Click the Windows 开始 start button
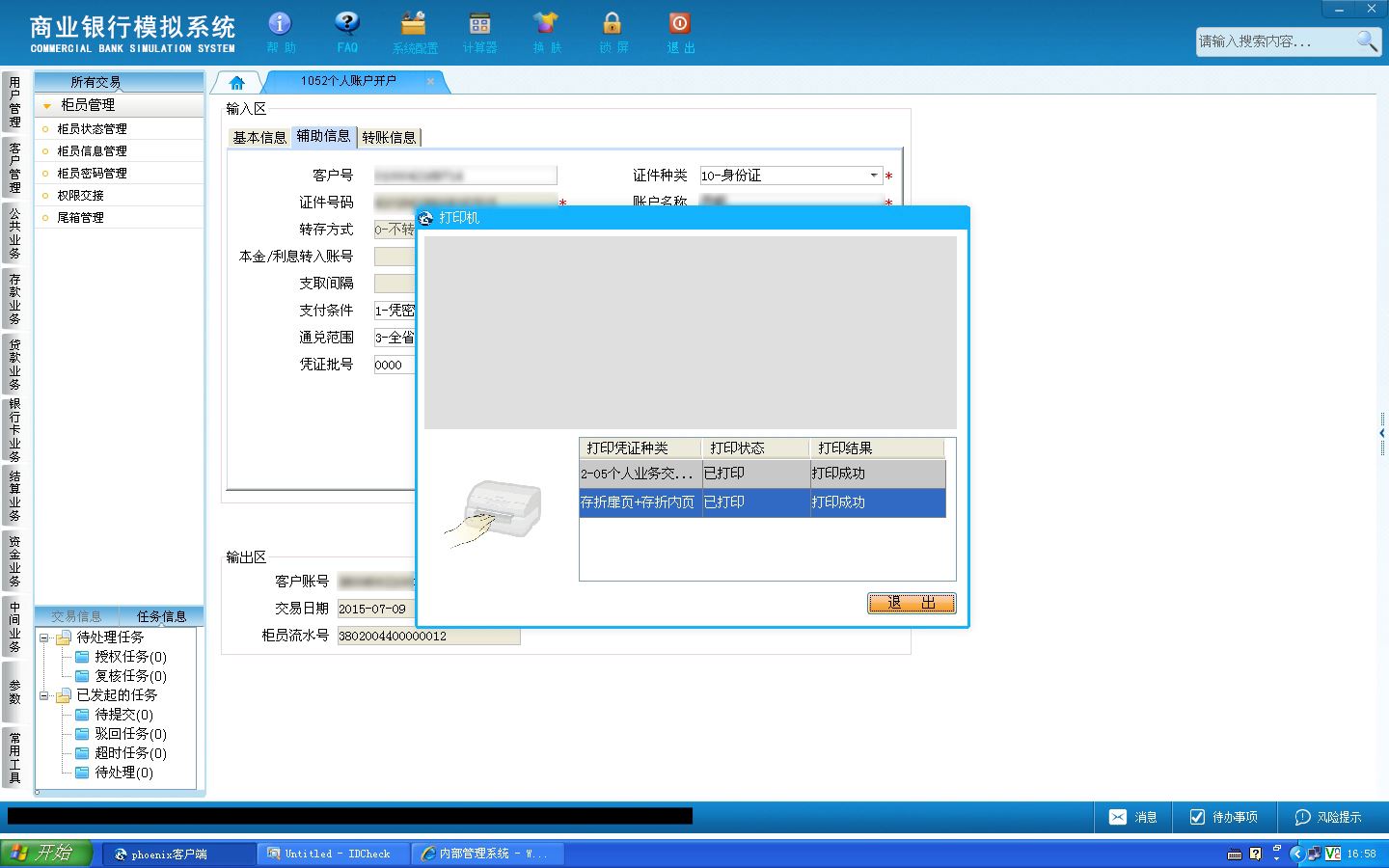Screen dimensions: 1389x868 (45, 854)
